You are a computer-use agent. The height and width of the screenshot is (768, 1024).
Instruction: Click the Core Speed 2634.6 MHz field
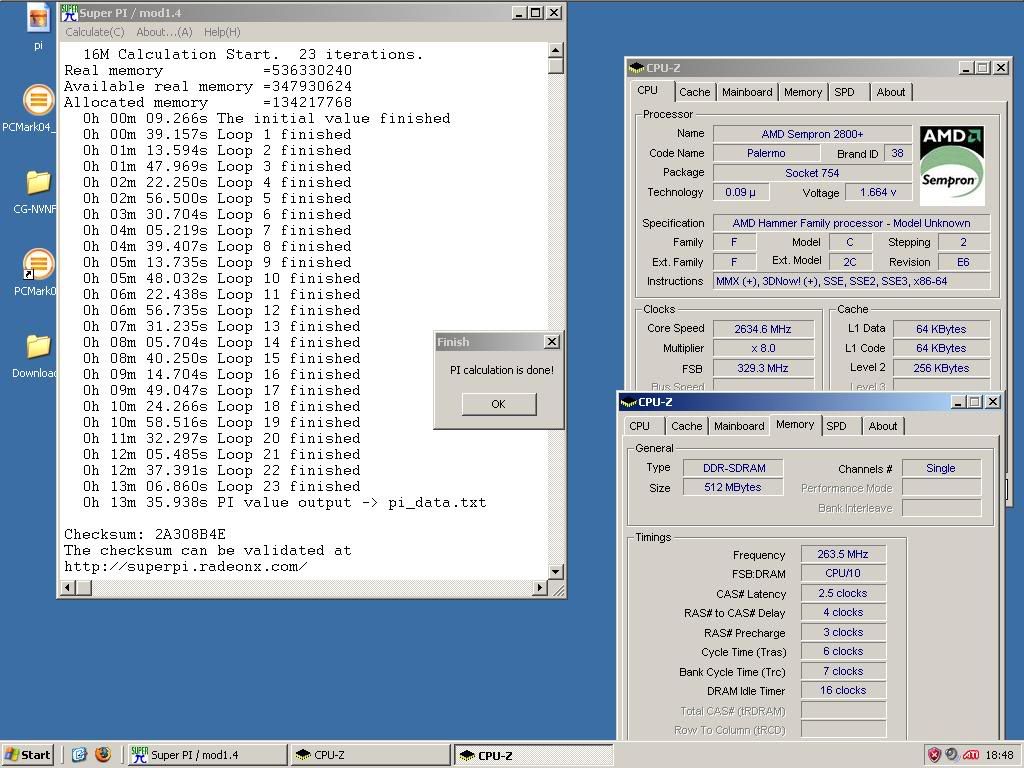tap(763, 329)
